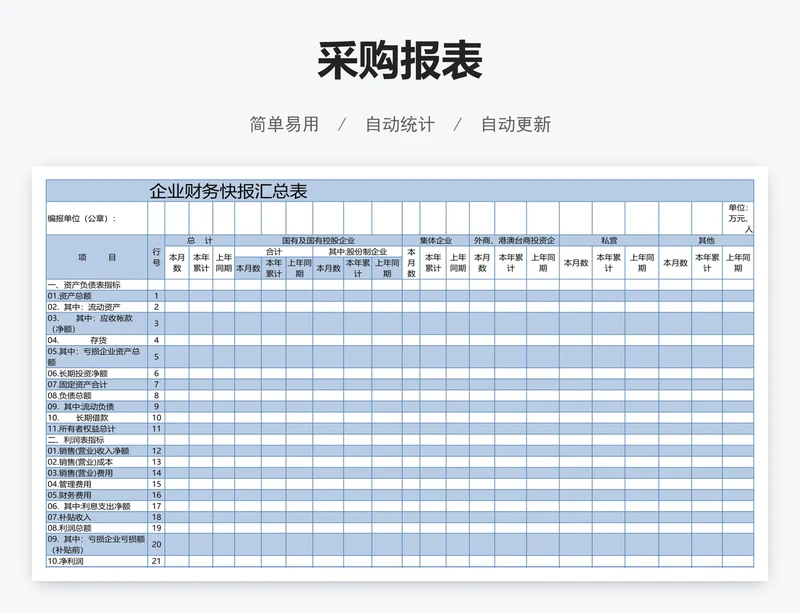Image resolution: width=800 pixels, height=613 pixels.
Task: Select the 08.利润总额 row label
Action: [x=97, y=528]
